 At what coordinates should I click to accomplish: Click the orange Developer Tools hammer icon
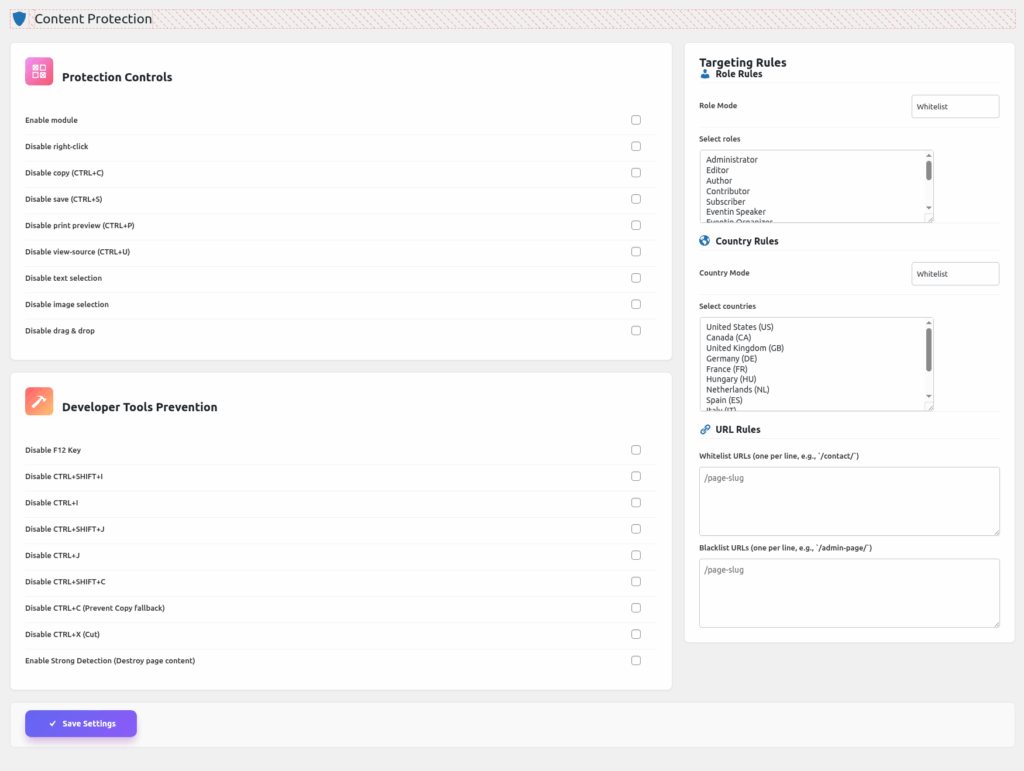pyautogui.click(x=39, y=401)
